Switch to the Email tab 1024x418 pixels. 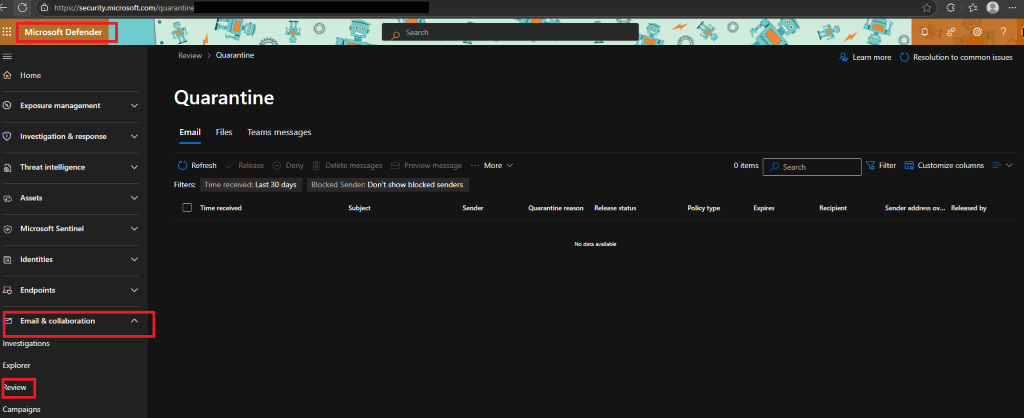tap(190, 132)
